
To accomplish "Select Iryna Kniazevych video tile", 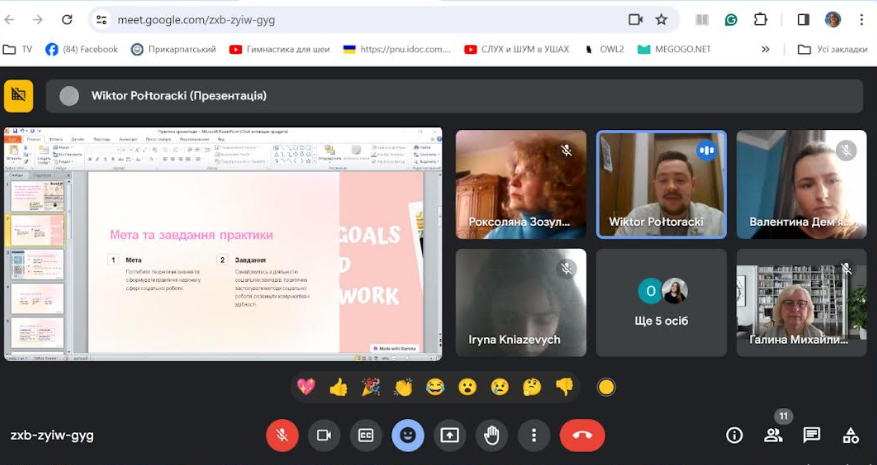I will click(521, 303).
